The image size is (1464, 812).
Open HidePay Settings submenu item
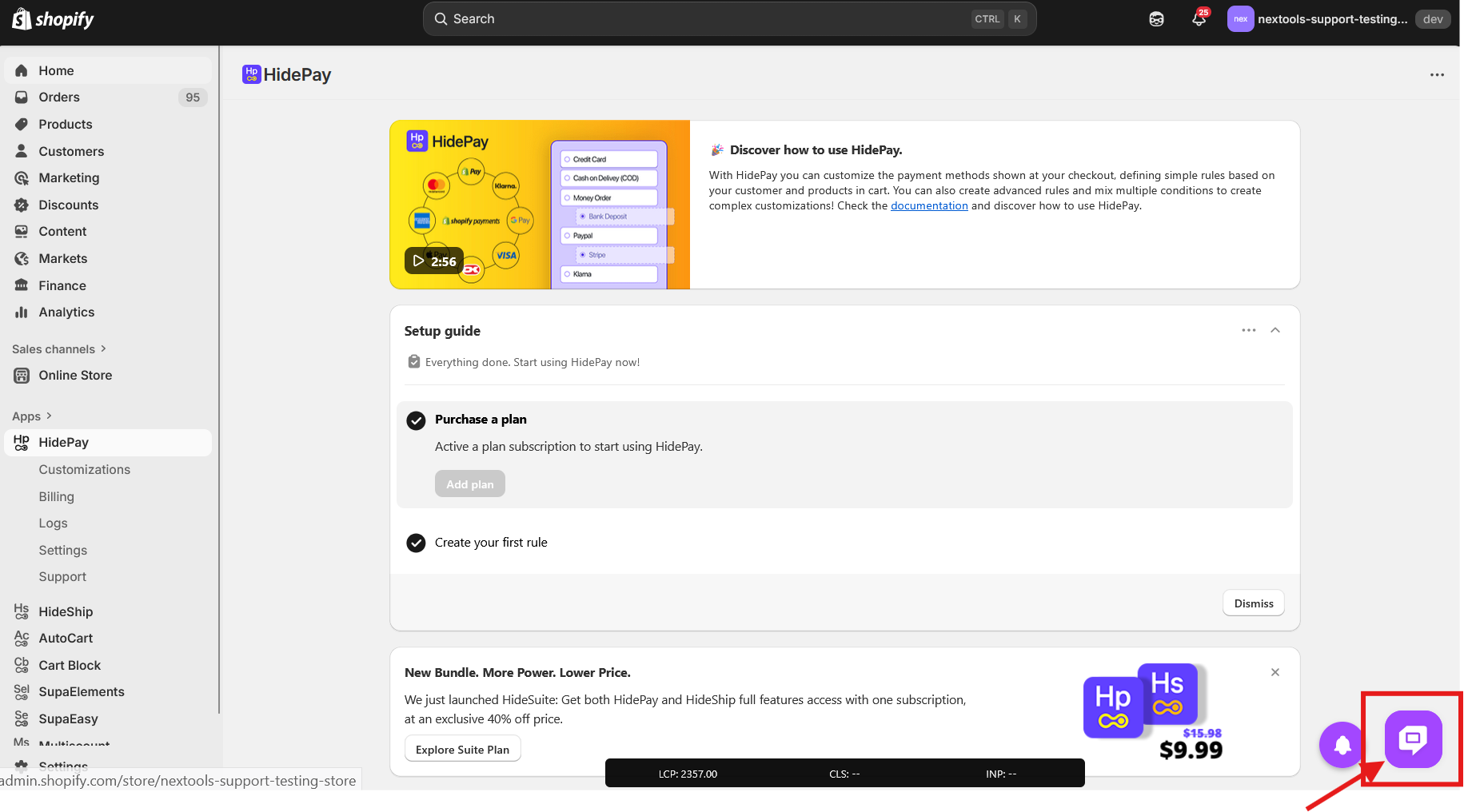click(63, 550)
